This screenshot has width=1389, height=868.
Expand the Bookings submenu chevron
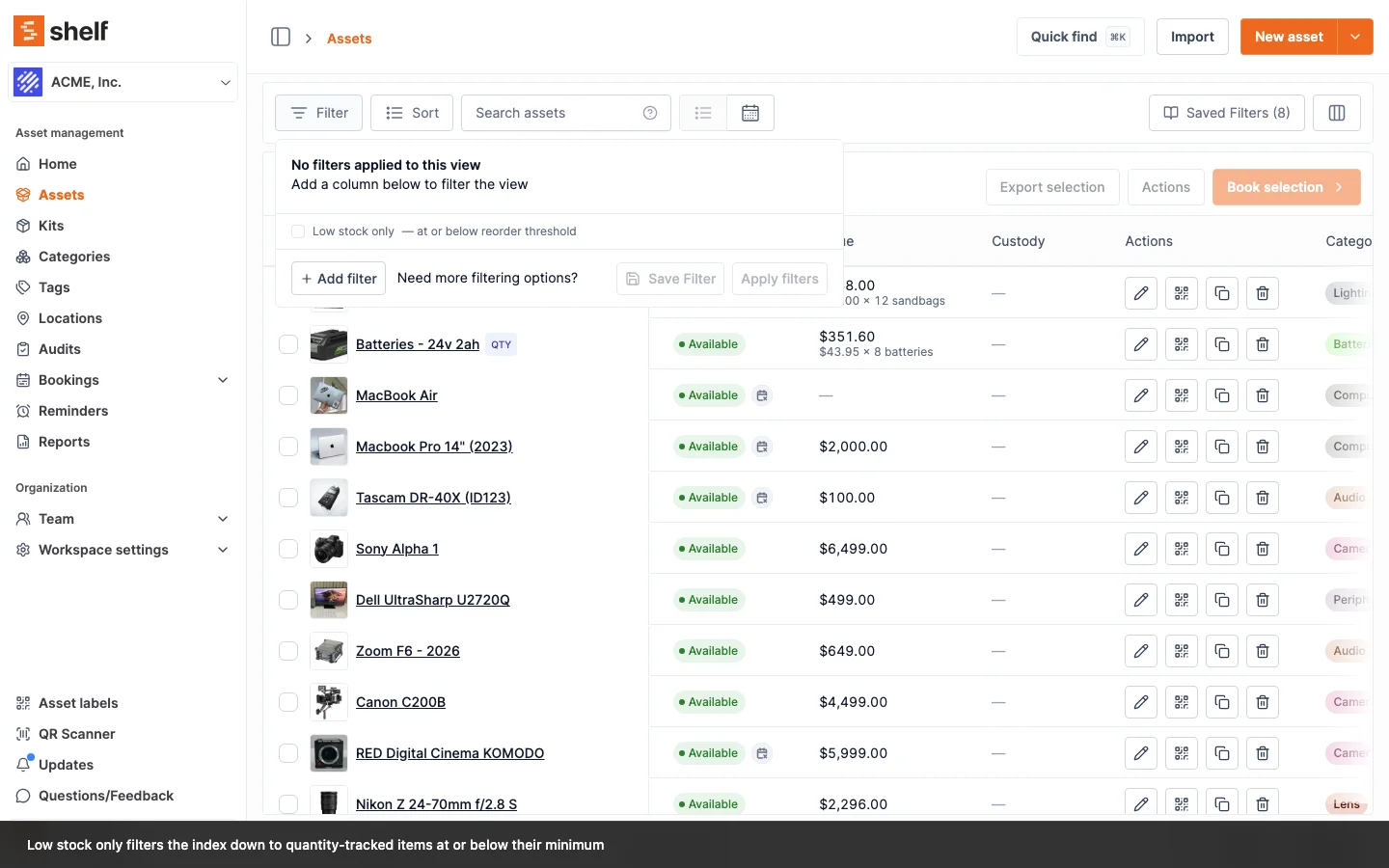click(223, 380)
